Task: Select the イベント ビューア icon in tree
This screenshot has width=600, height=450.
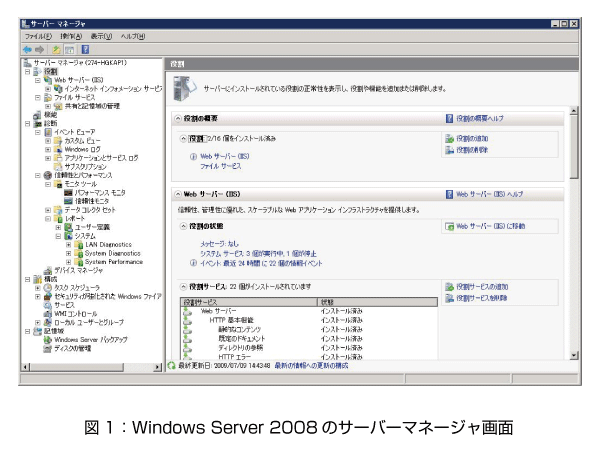Action: click(48, 132)
